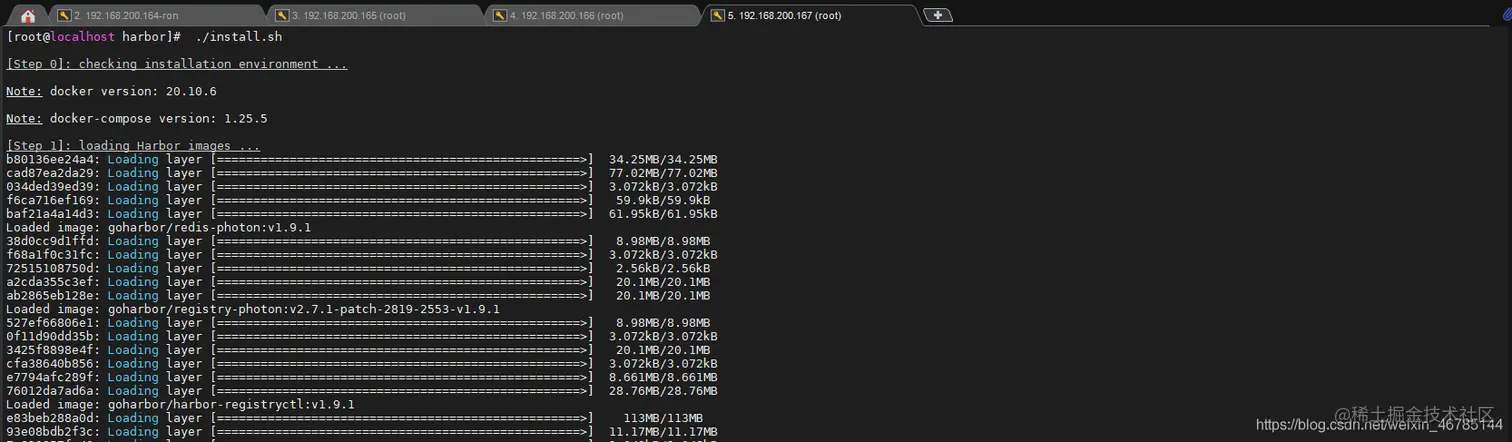Click the 2.56kB/2.56kB size value
Image resolution: width=1512 pixels, height=442 pixels.
coord(663,269)
